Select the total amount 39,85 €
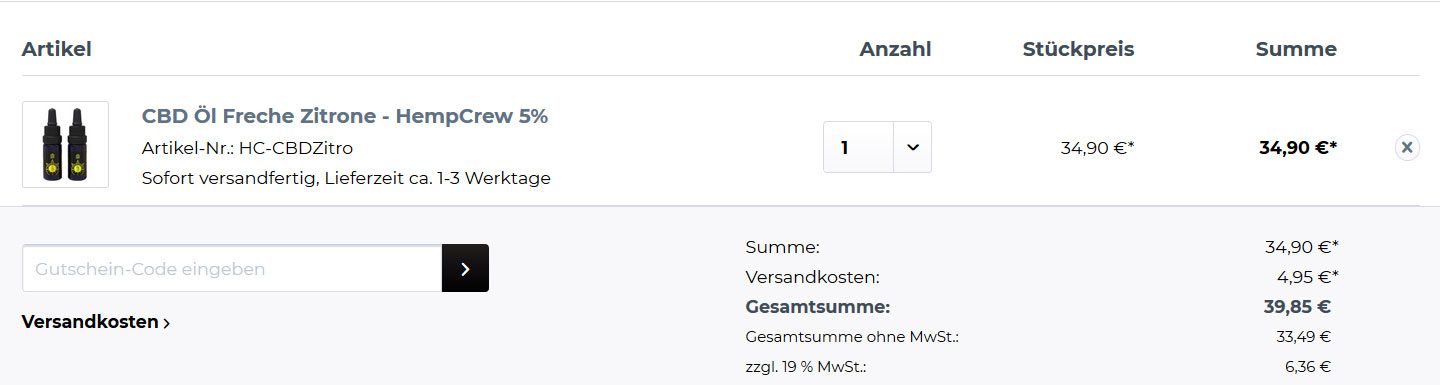Viewport: 1440px width, 385px height. [x=1297, y=307]
